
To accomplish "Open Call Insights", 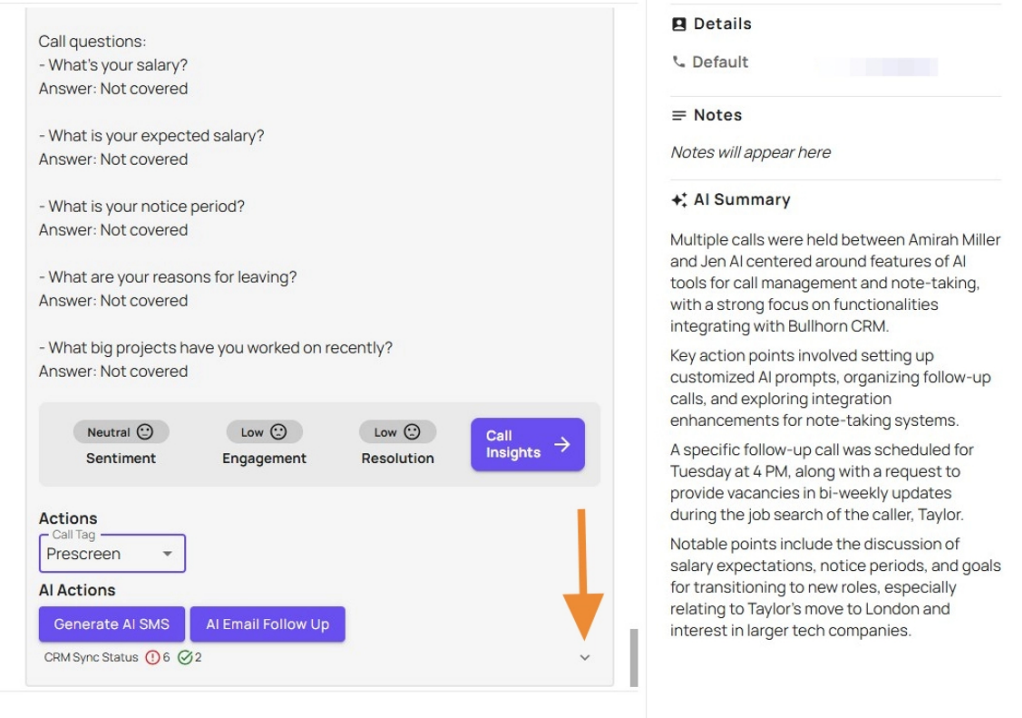I will [x=527, y=444].
